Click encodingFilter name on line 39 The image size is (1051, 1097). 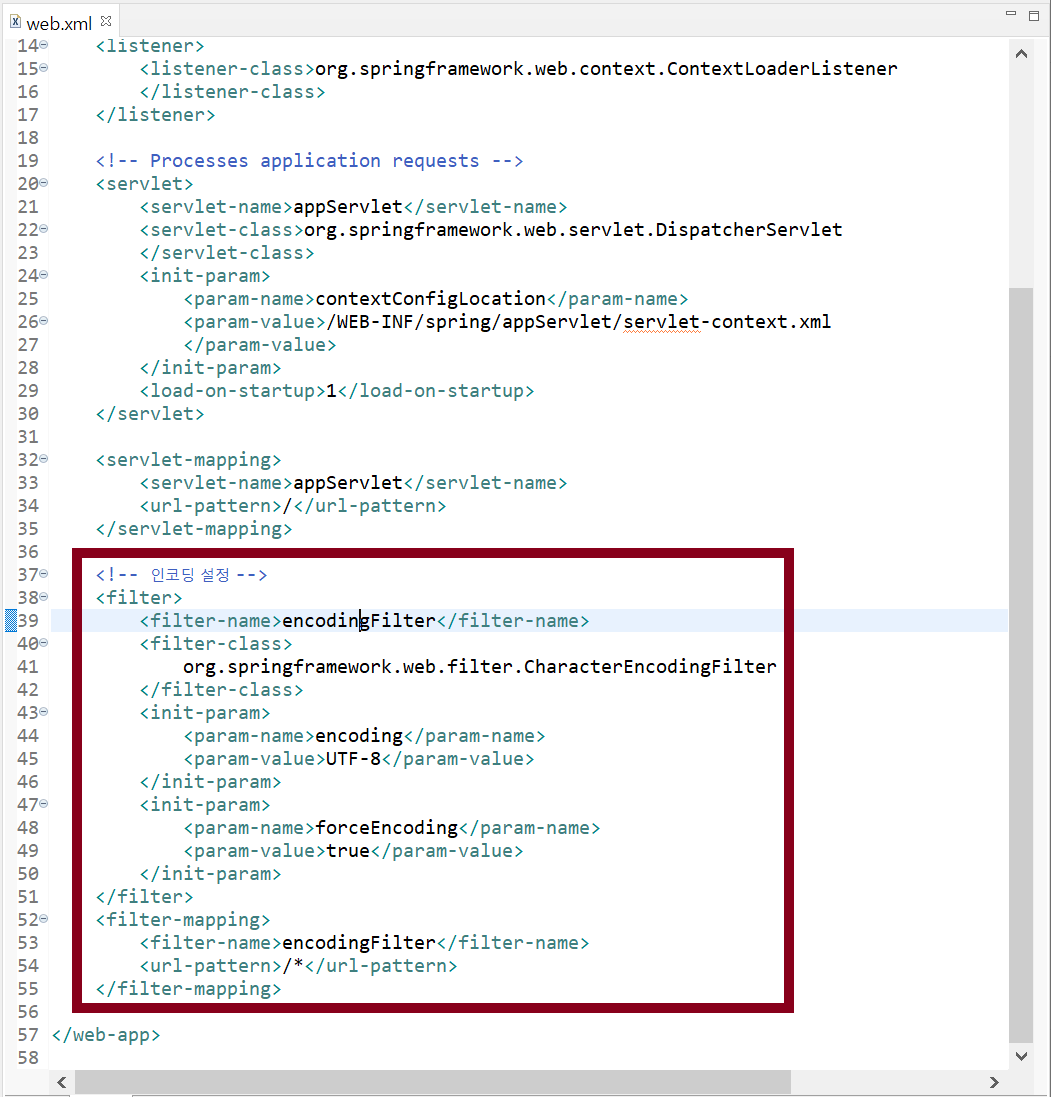pyautogui.click(x=359, y=621)
